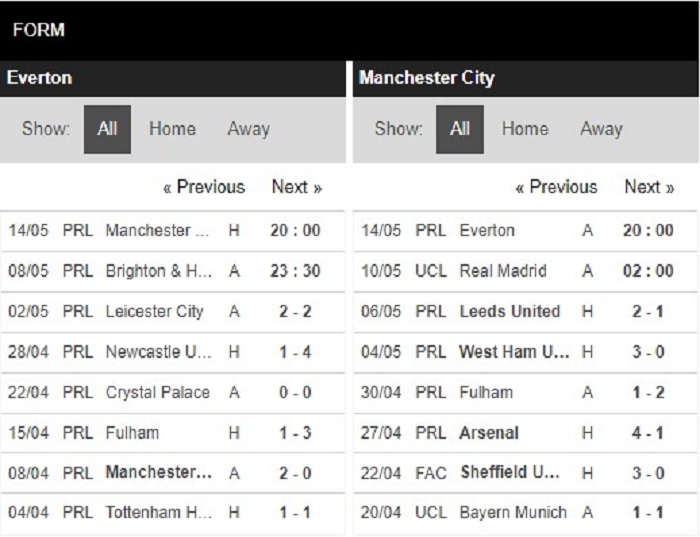Show Everton Away matches only

[x=249, y=129]
